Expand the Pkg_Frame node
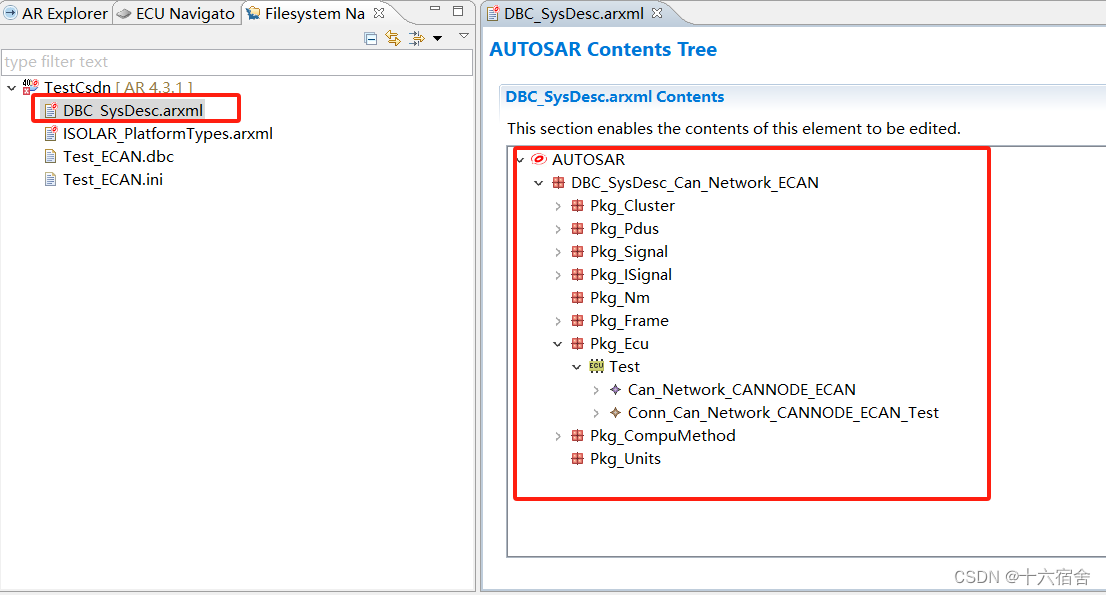 558,321
